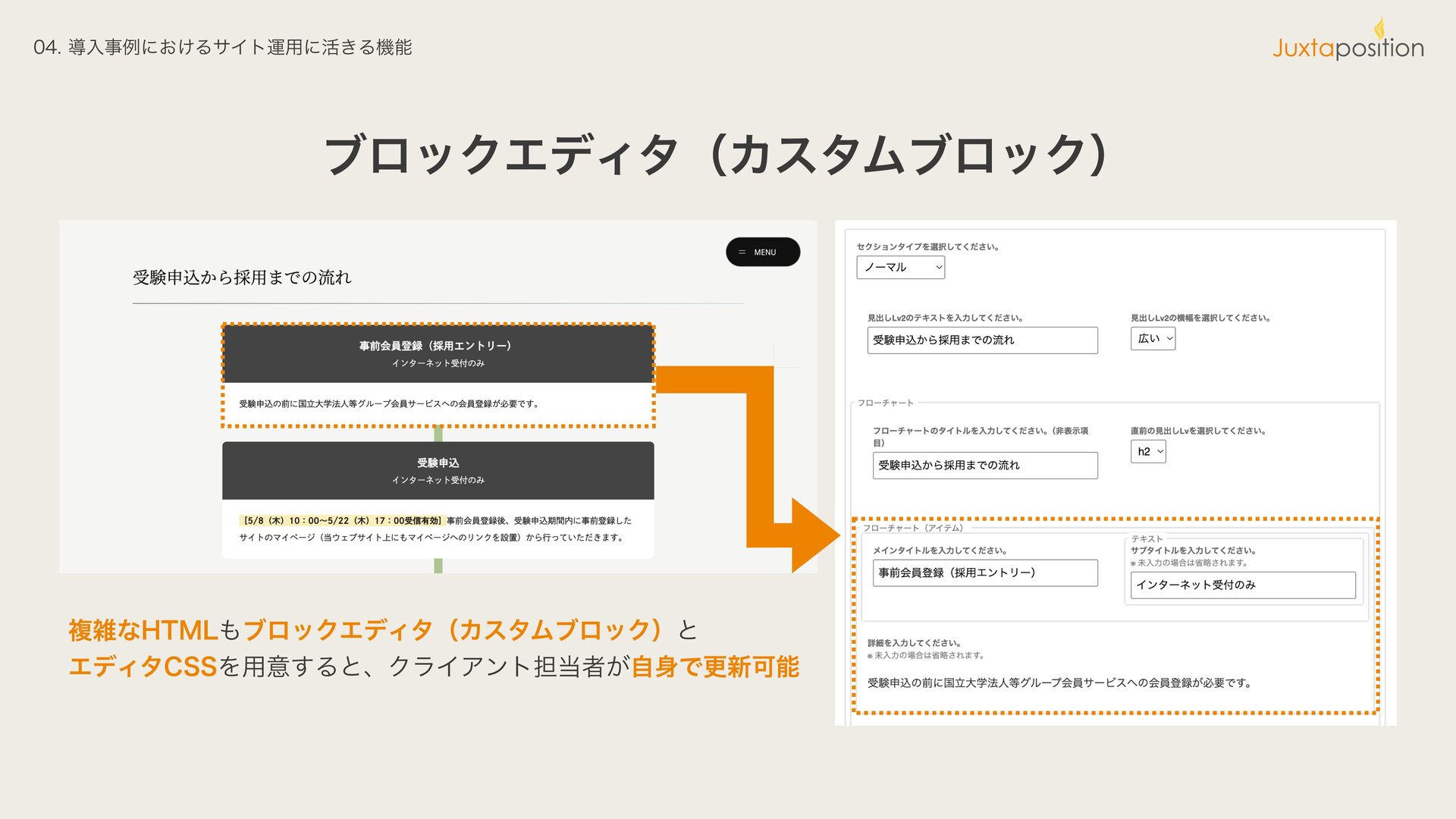The width and height of the screenshot is (1456, 819).
Task: Click the 受験申込から採用までの流れ page heading
Action: point(242,278)
